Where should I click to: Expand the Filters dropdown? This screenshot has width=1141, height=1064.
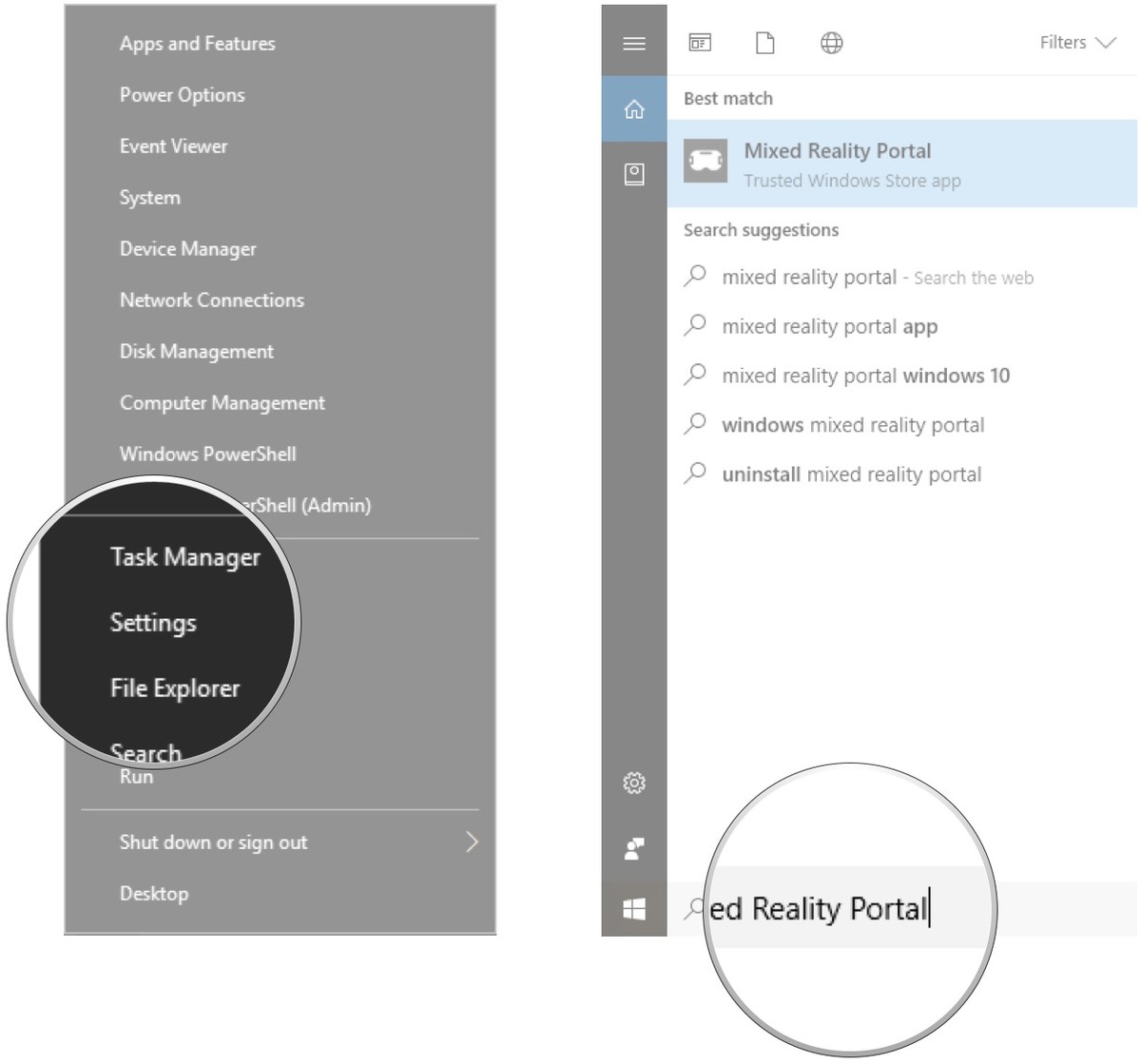[x=1076, y=43]
